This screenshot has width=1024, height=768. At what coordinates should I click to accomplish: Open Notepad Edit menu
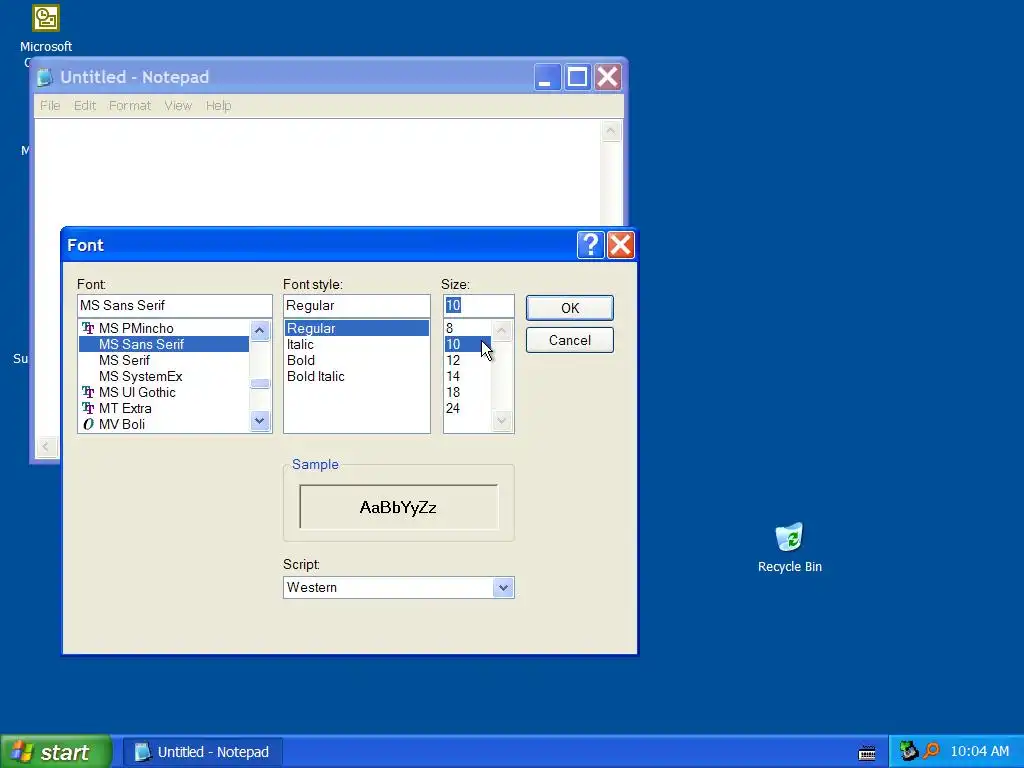tap(85, 106)
